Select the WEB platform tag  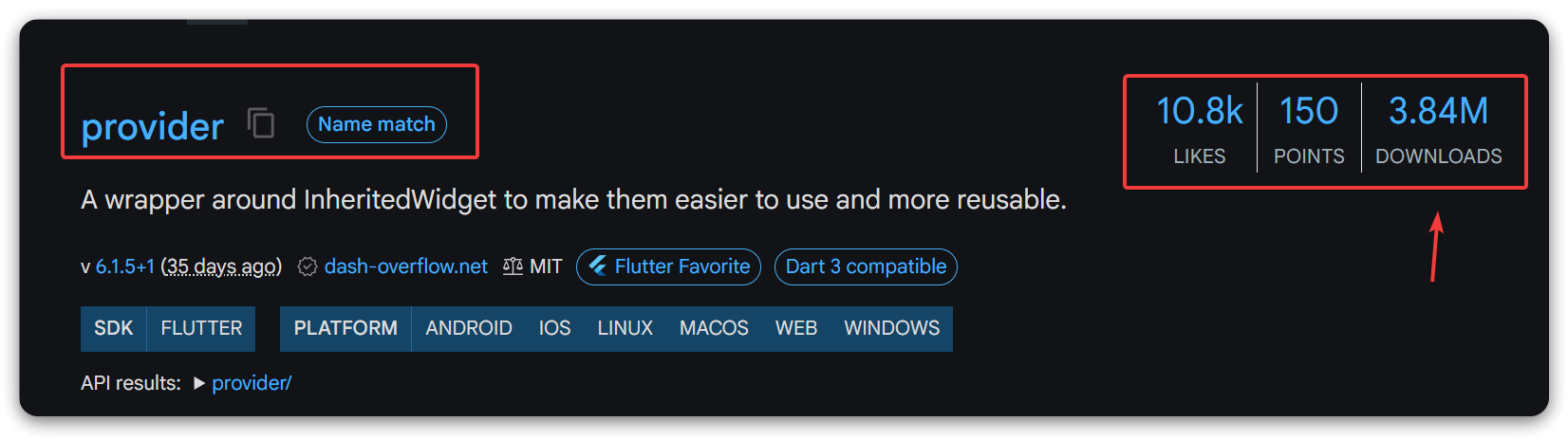[x=795, y=328]
